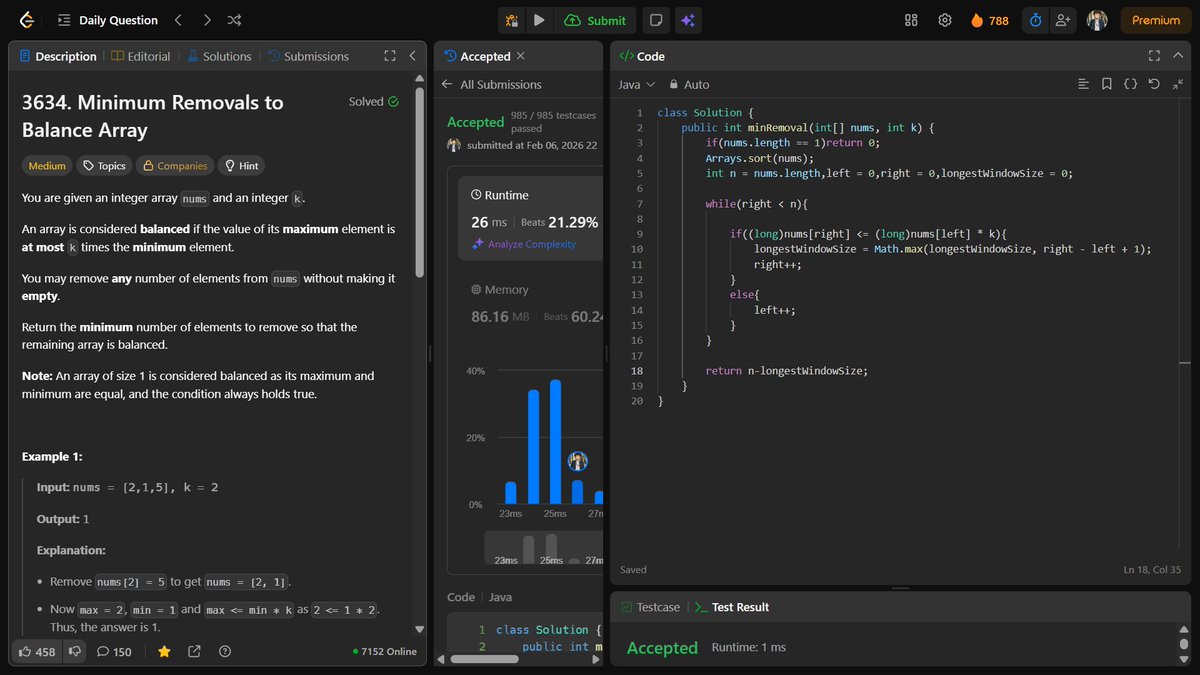The image size is (1200, 675).
Task: Expand the Topics tag
Action: (105, 166)
